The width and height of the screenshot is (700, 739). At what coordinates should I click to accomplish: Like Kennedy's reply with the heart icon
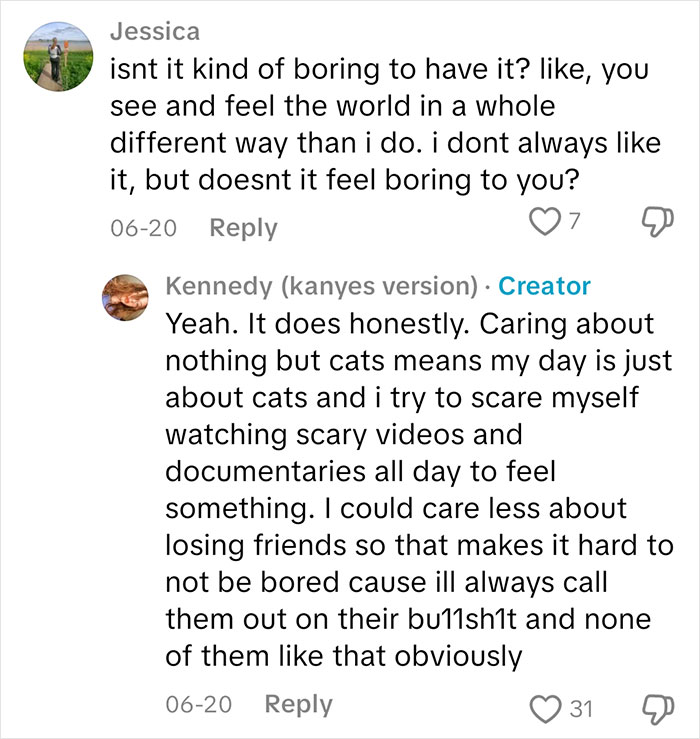pos(544,709)
